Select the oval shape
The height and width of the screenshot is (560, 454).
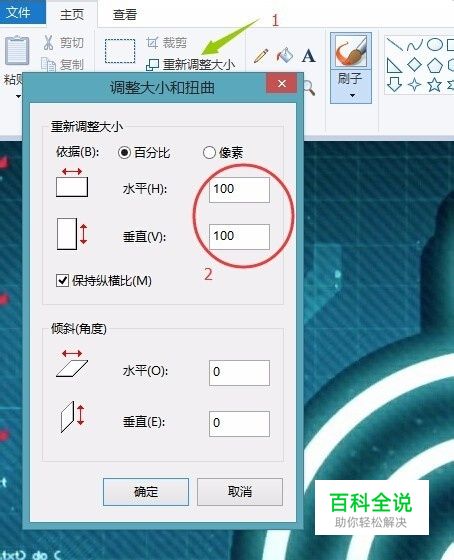pos(434,44)
